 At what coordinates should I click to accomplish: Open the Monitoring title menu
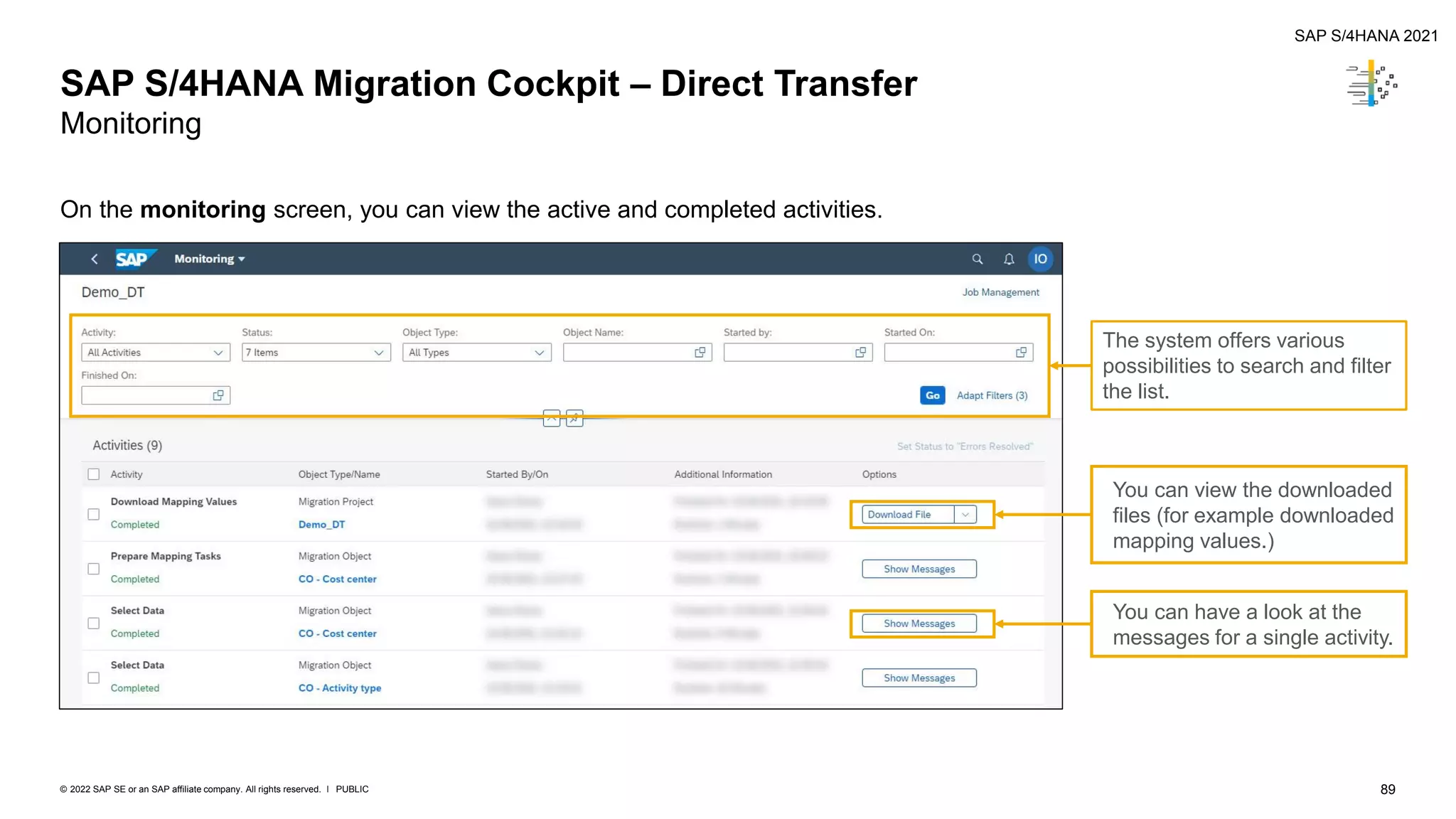(x=210, y=259)
